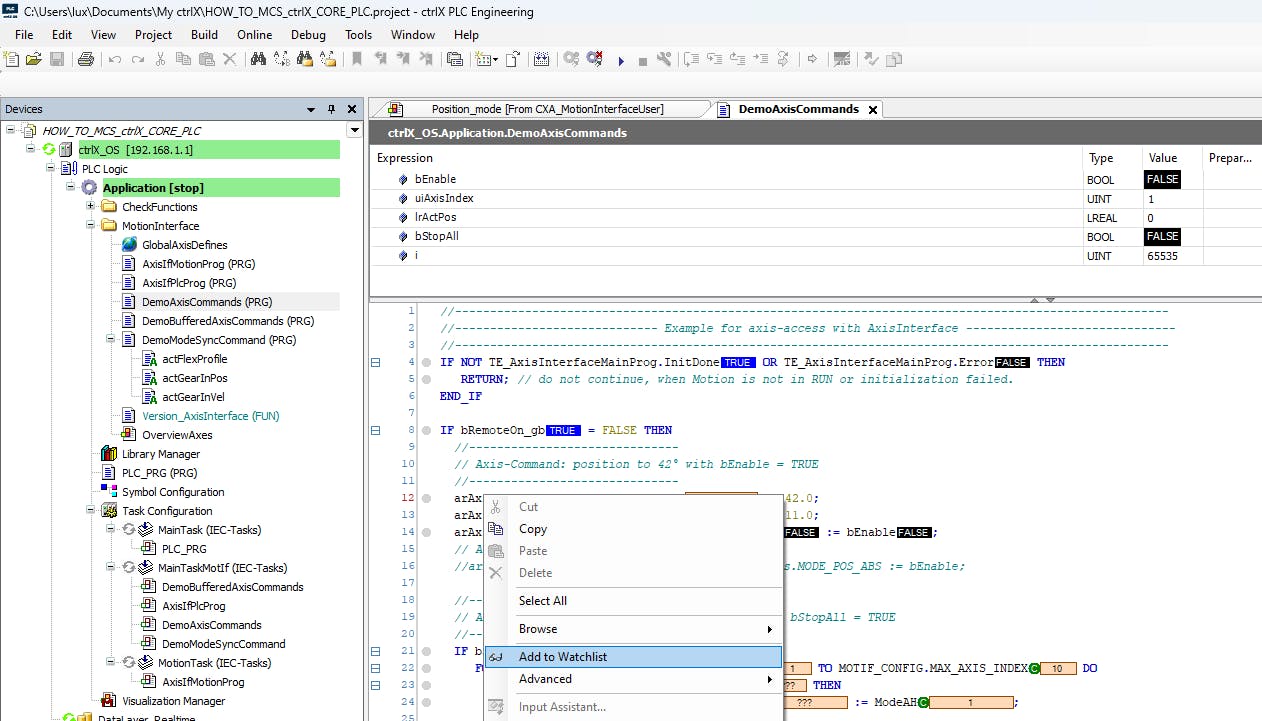This screenshot has width=1262, height=721.
Task: Click the wrench icon in toolbar
Action: click(x=663, y=60)
